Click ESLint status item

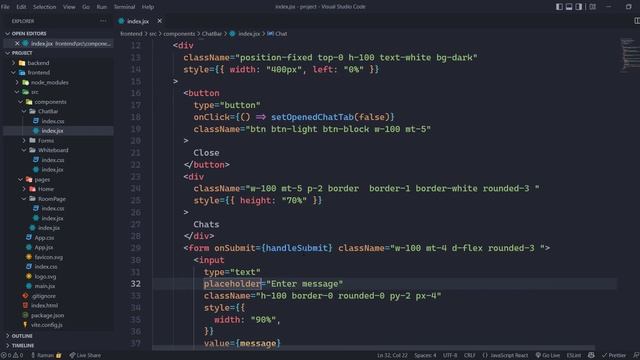coord(573,356)
